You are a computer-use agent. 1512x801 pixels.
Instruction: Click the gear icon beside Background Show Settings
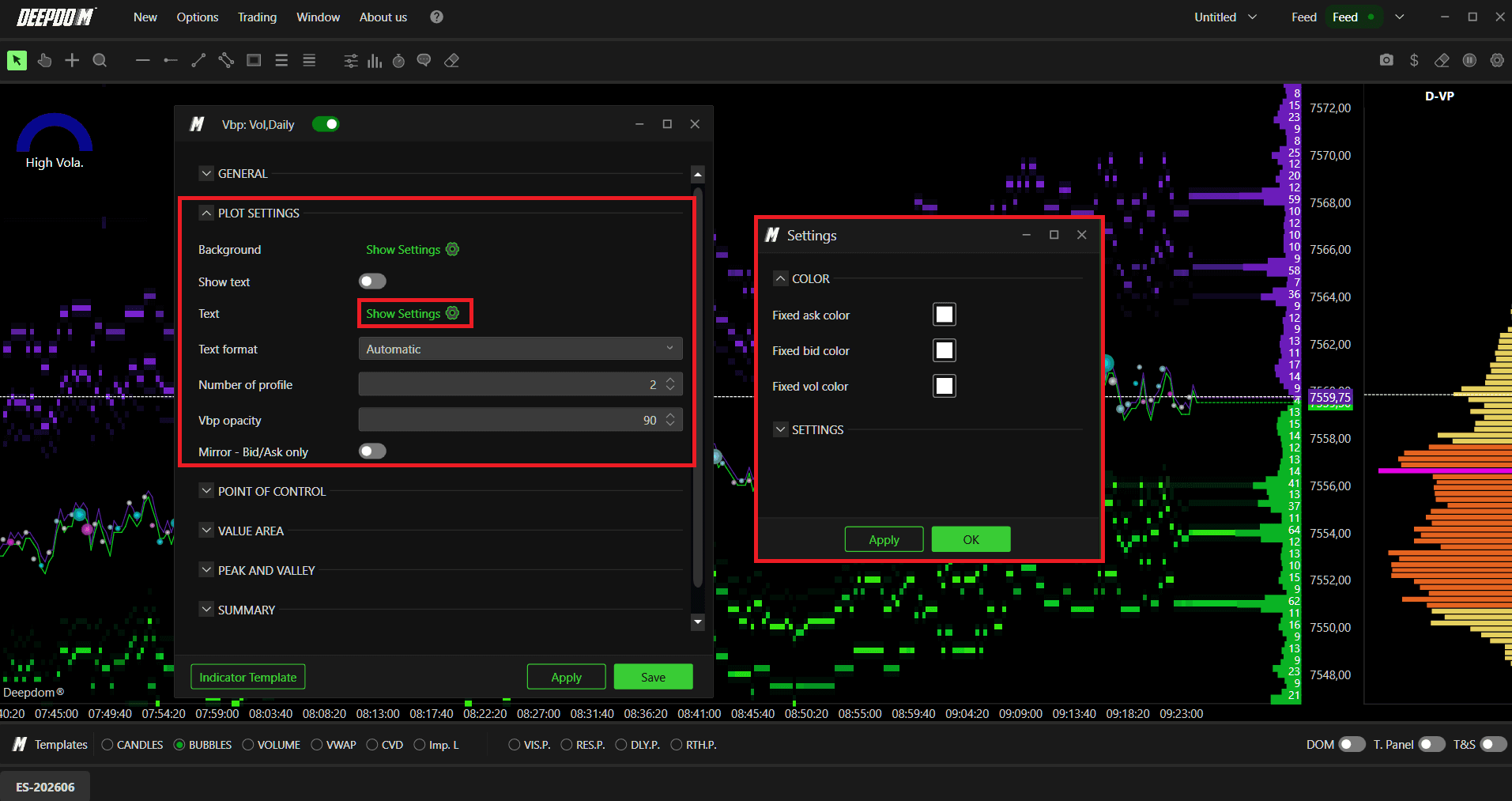tap(452, 249)
